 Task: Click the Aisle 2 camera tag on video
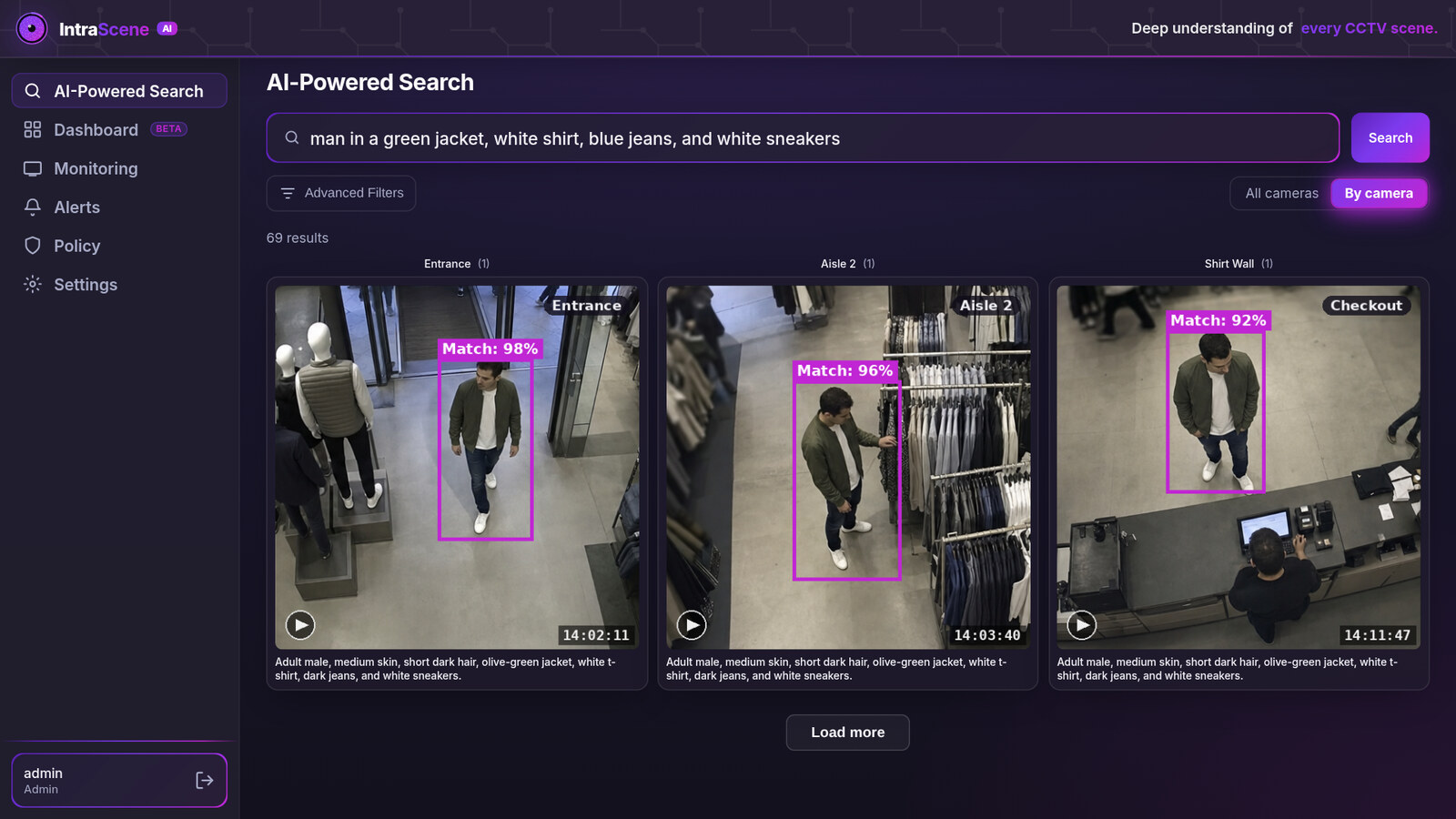coord(986,306)
